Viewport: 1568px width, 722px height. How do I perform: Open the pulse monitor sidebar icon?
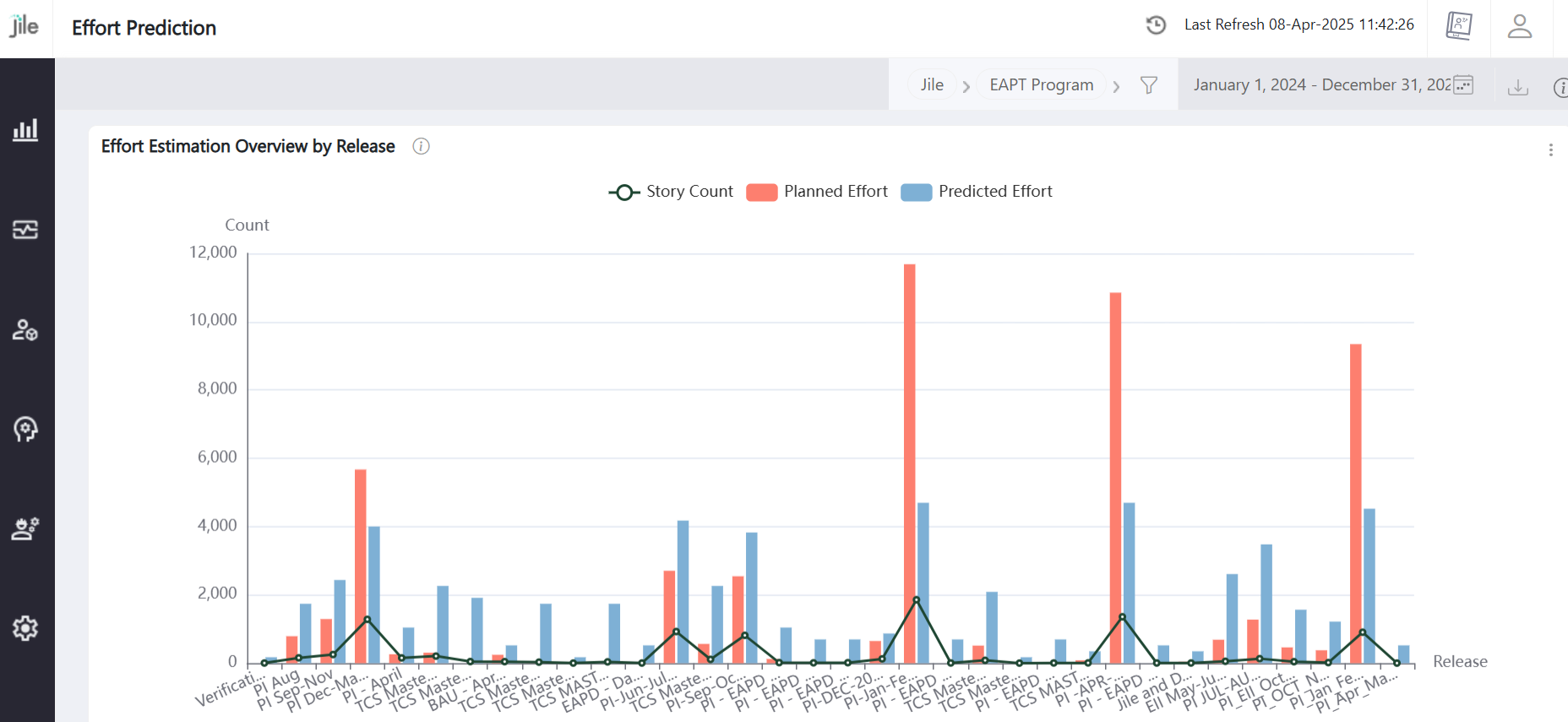pos(25,230)
